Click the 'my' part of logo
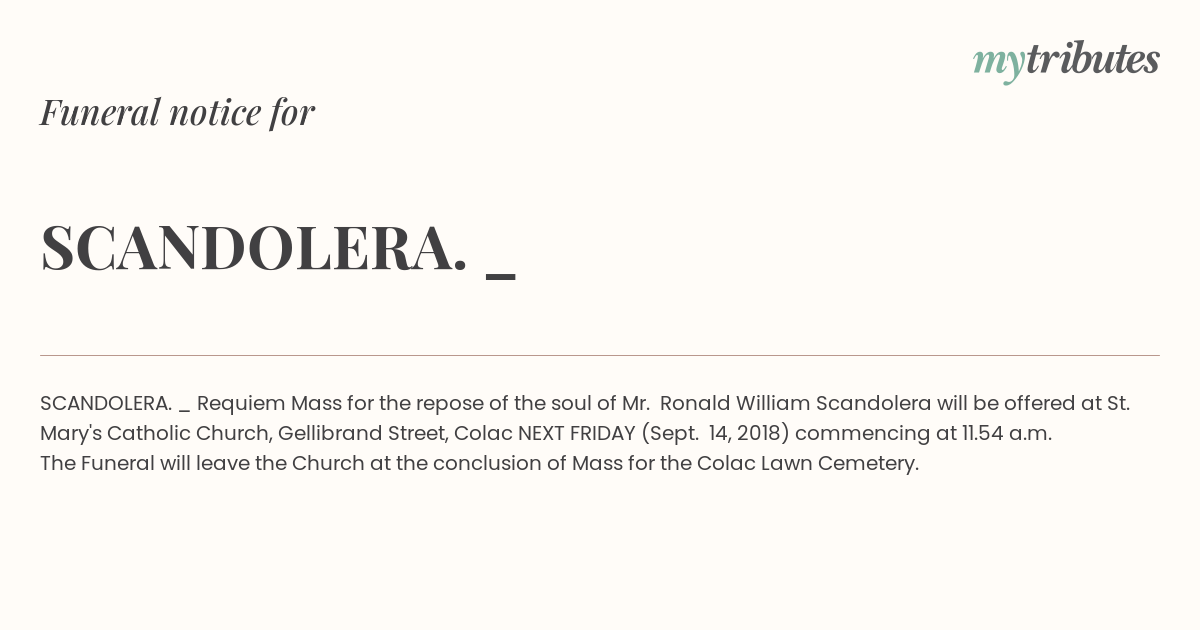This screenshot has height=630, width=1200. click(998, 62)
